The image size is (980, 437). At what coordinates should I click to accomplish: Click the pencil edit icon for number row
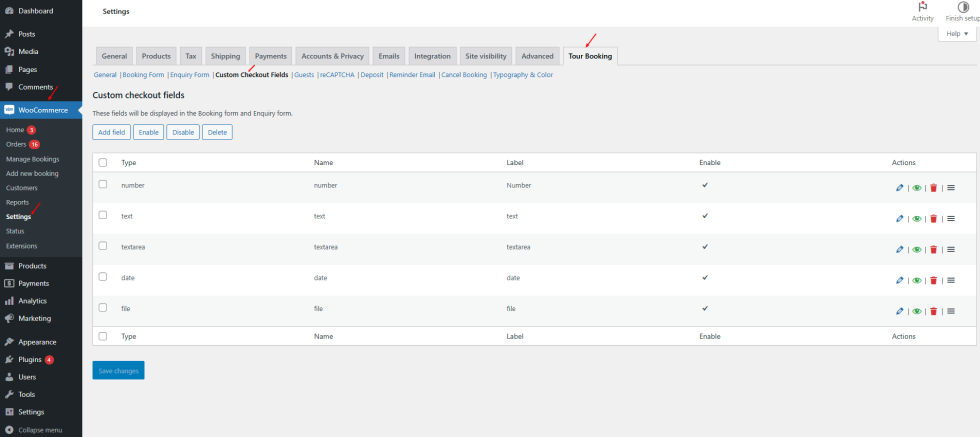(900, 187)
